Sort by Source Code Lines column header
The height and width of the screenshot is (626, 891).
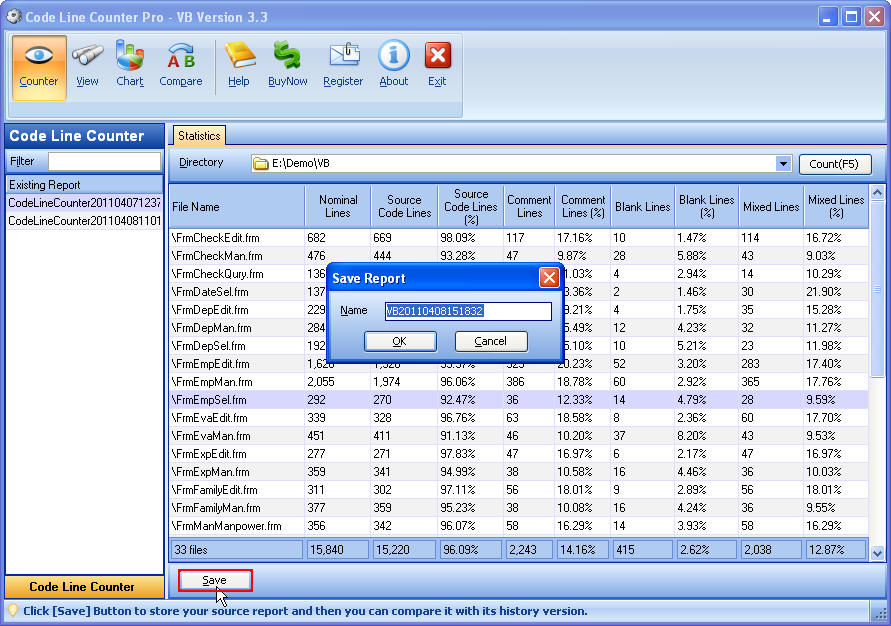pyautogui.click(x=404, y=207)
